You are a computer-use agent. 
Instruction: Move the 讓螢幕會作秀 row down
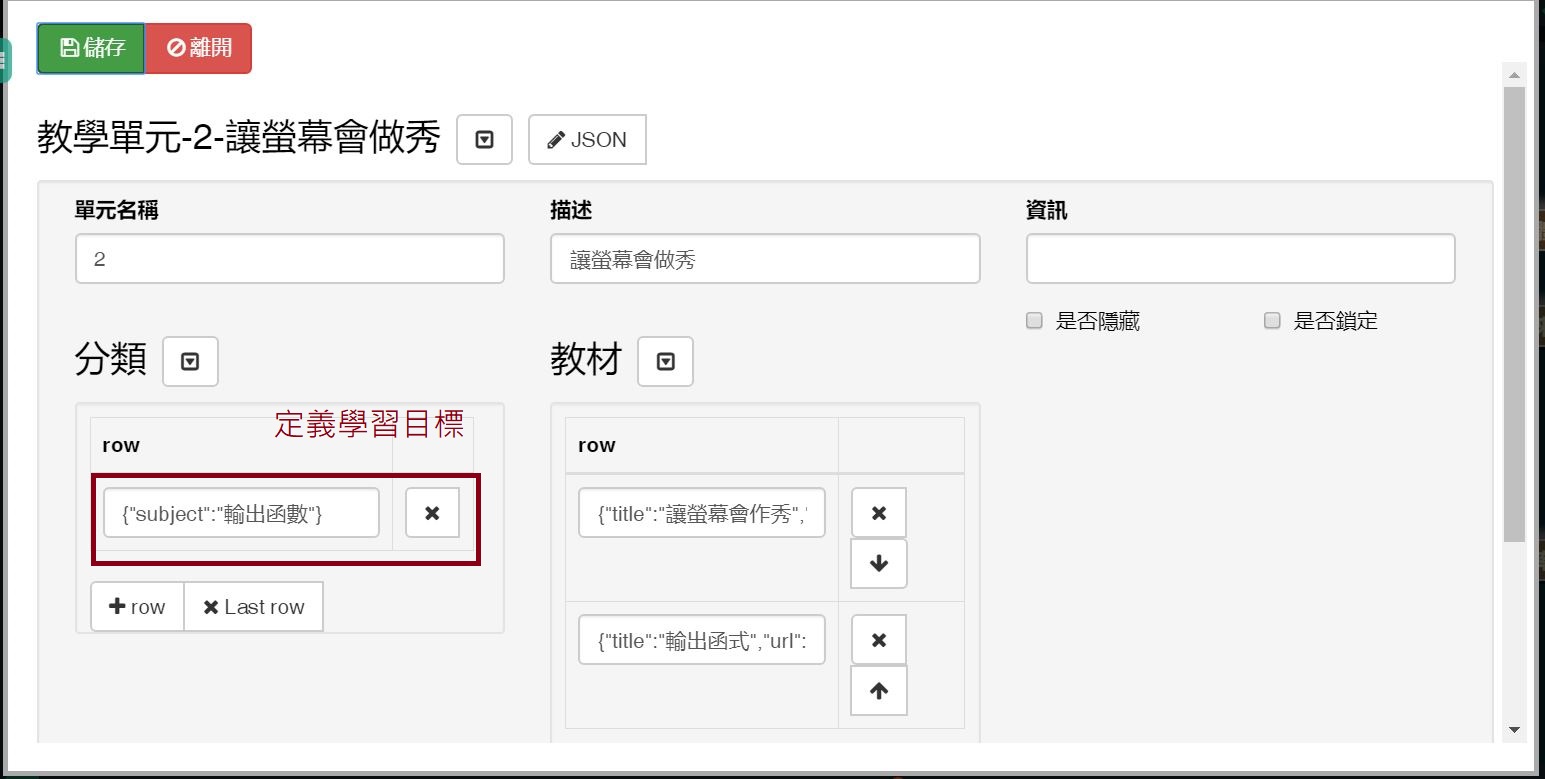coord(879,564)
